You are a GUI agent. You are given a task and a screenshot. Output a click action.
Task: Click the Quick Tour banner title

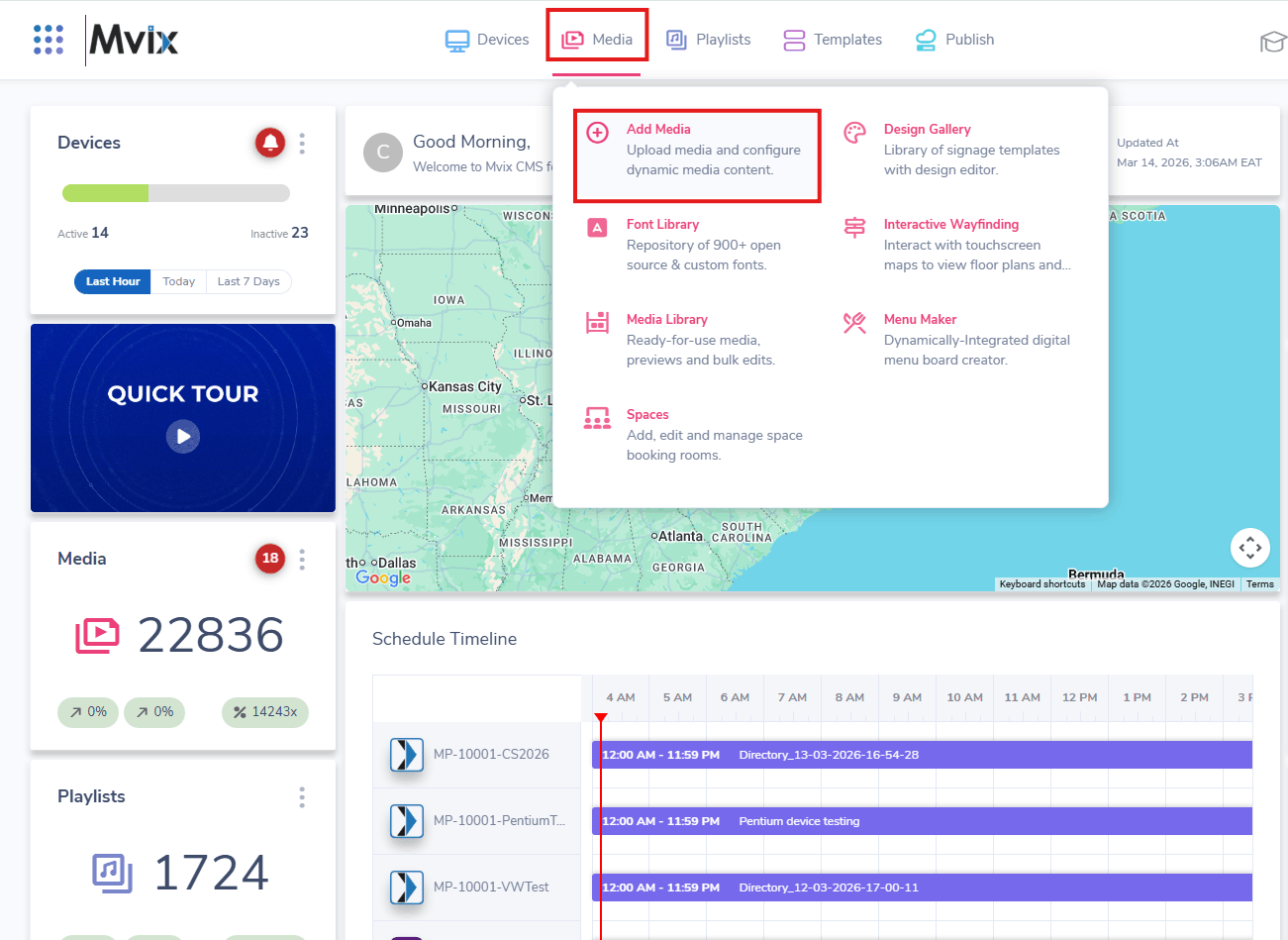(x=183, y=394)
